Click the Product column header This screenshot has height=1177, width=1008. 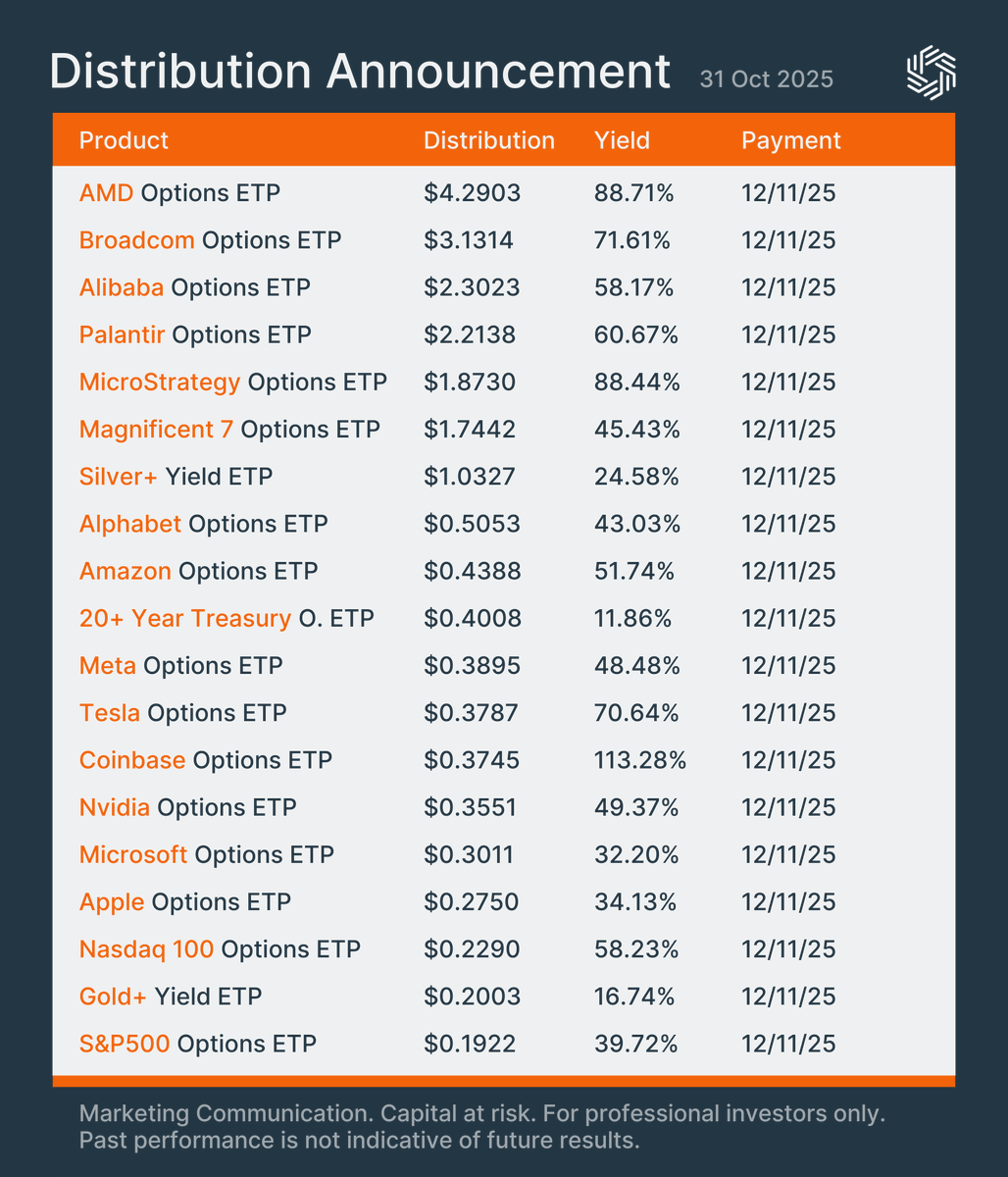[124, 140]
